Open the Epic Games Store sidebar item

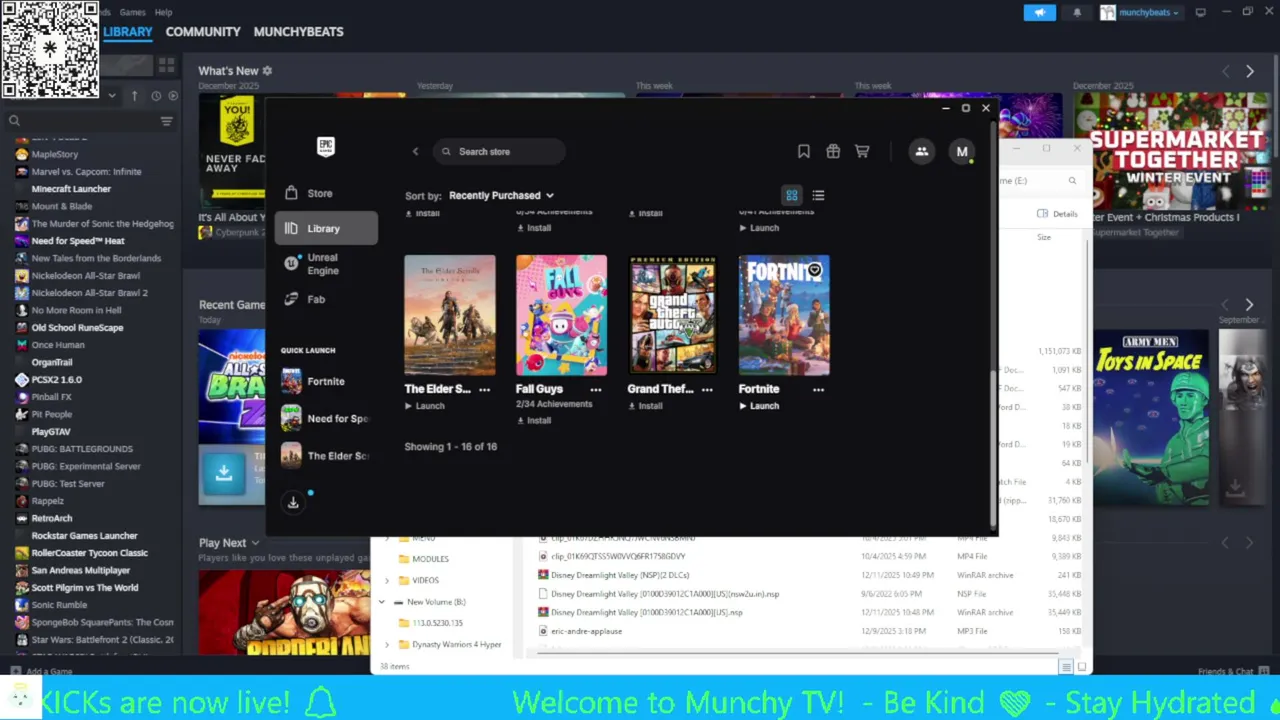coord(326,193)
